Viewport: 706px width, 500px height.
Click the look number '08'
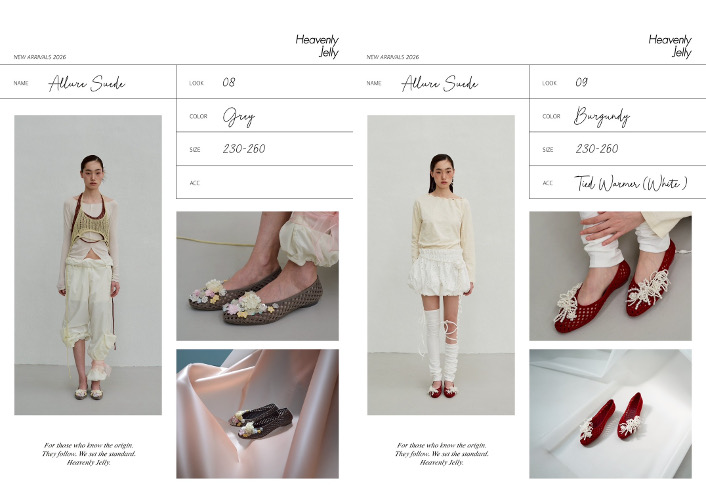coord(229,82)
